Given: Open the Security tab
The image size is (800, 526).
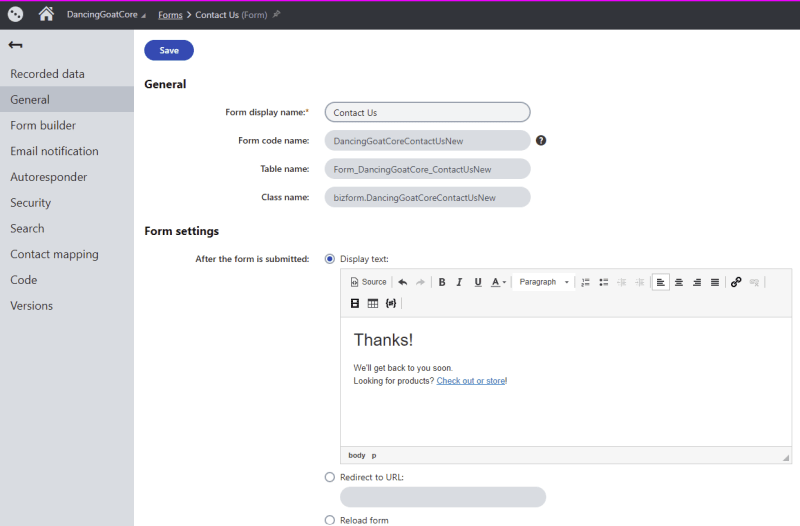Looking at the screenshot, I should [67, 203].
